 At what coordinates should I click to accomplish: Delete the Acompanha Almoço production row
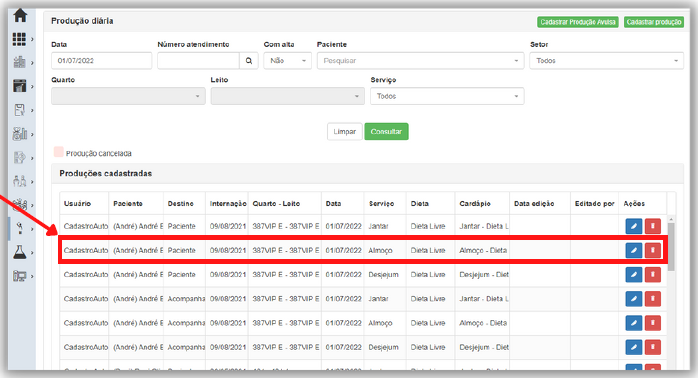(653, 323)
